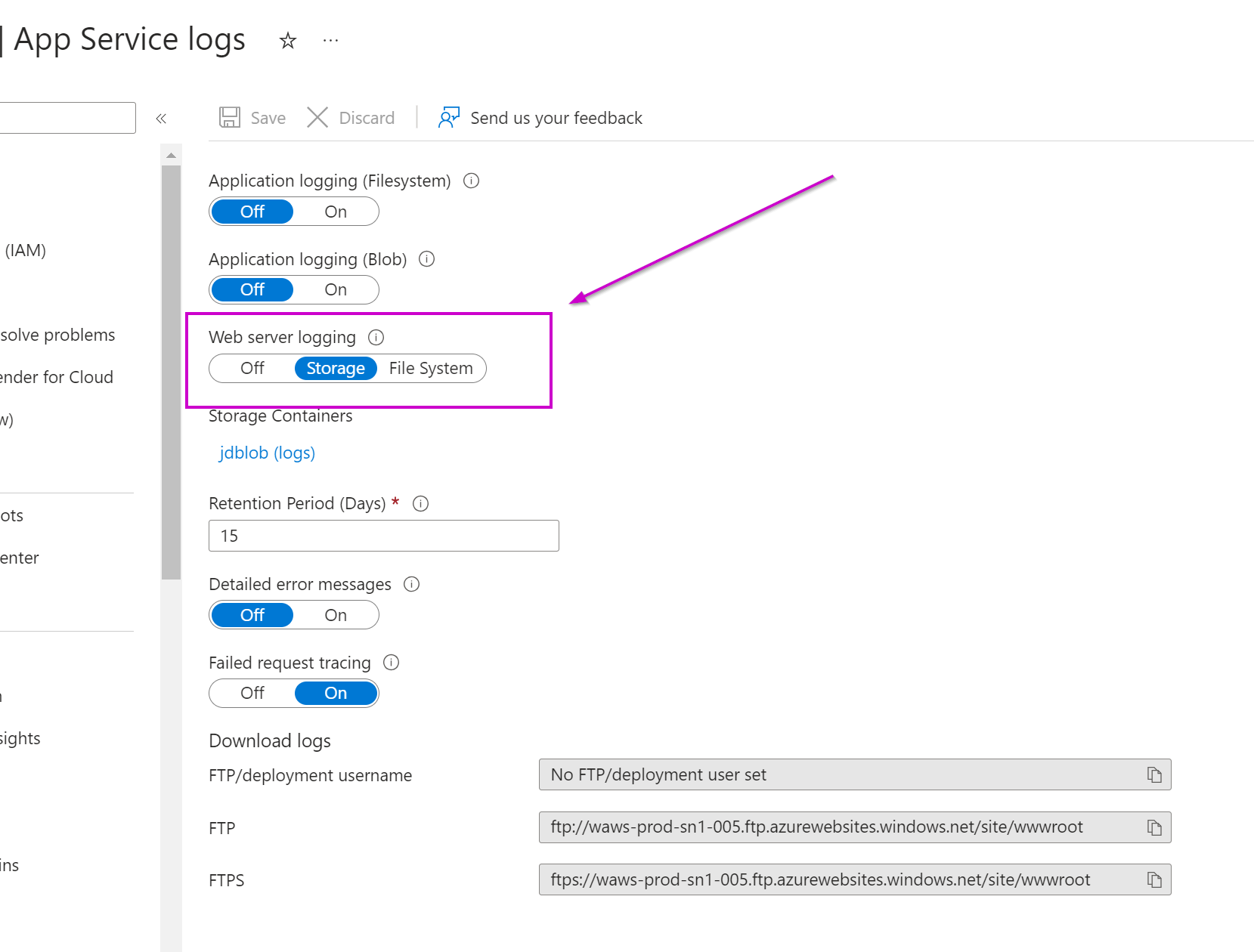
Task: Click the sidebar vertical scrollbar thumb
Action: [x=172, y=372]
